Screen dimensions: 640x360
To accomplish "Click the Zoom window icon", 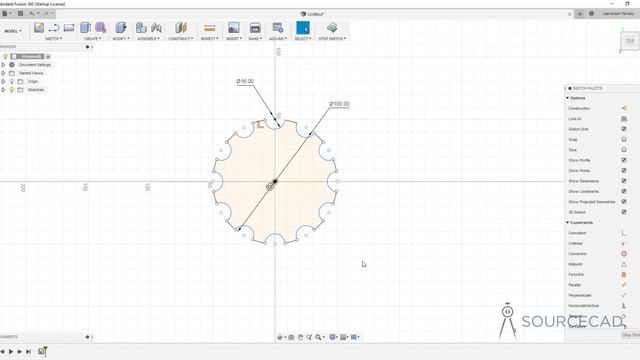I will tap(318, 337).
